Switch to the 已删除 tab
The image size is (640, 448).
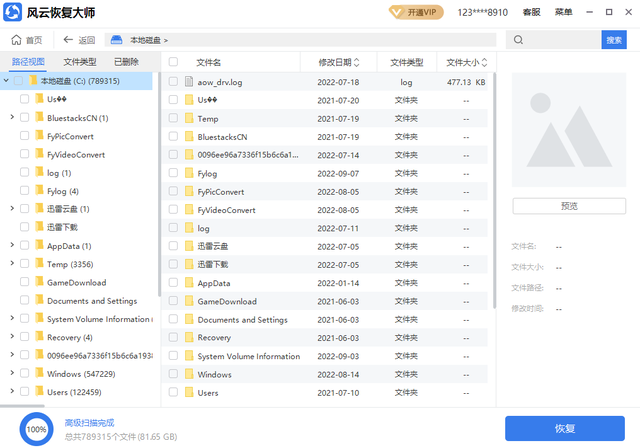126,62
